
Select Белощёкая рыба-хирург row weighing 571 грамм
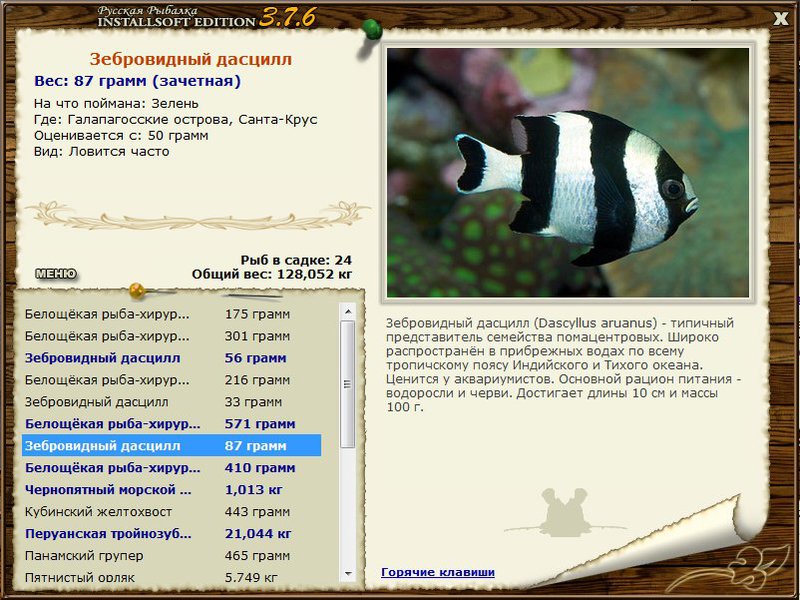pyautogui.click(x=171, y=424)
